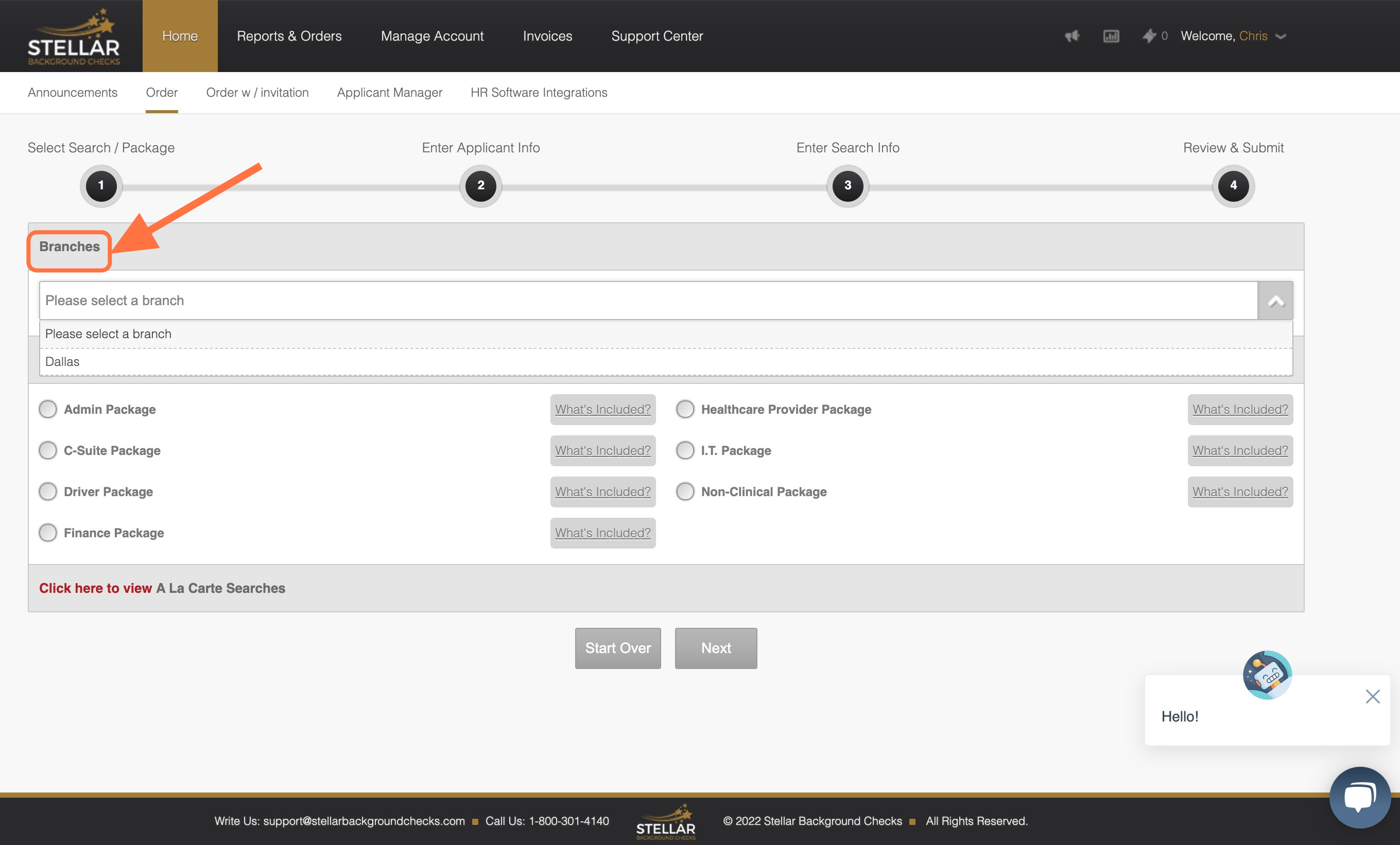The width and height of the screenshot is (1400, 845).
Task: View What's Included for C-Suite Package
Action: click(x=603, y=450)
